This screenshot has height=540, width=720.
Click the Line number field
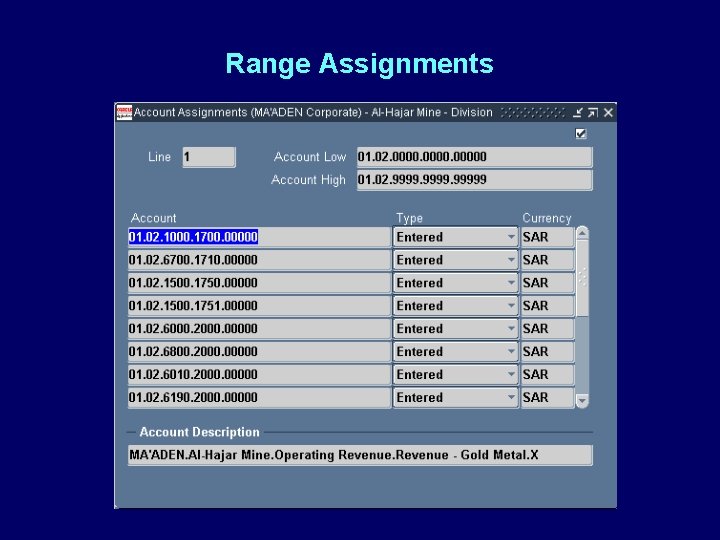(209, 157)
